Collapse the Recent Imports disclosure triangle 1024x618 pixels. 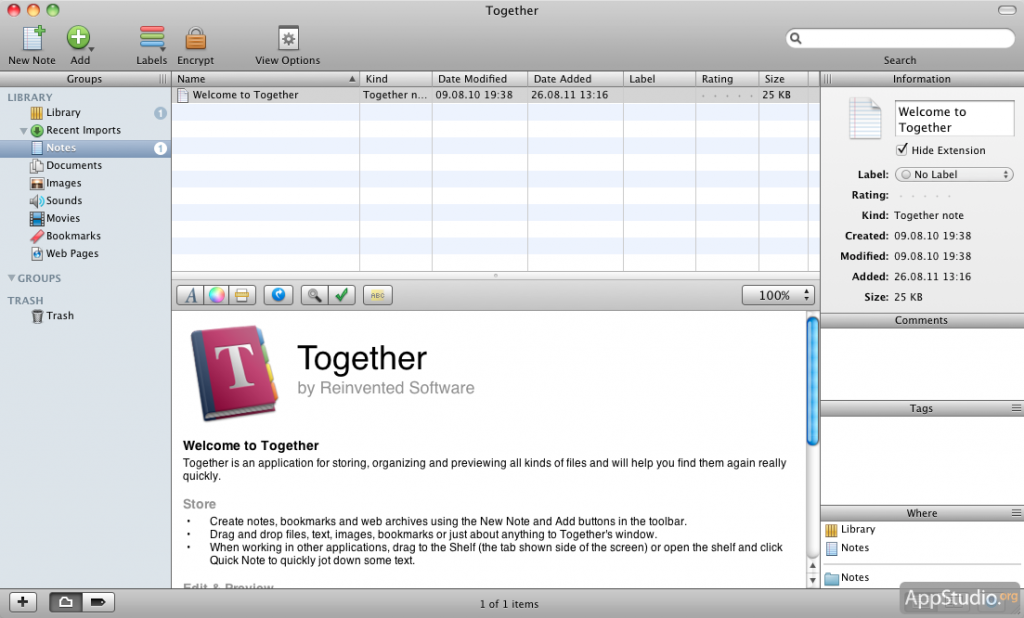pos(24,131)
